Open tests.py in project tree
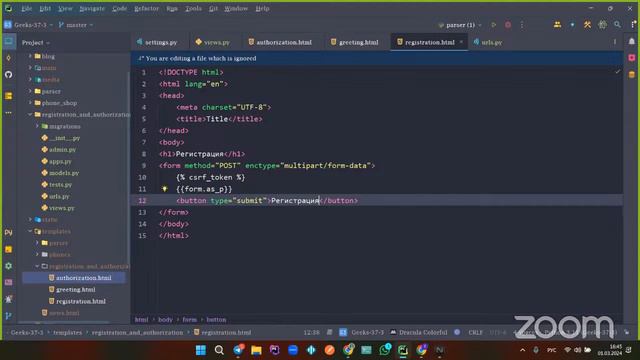This screenshot has height=360, width=640. click(x=60, y=184)
